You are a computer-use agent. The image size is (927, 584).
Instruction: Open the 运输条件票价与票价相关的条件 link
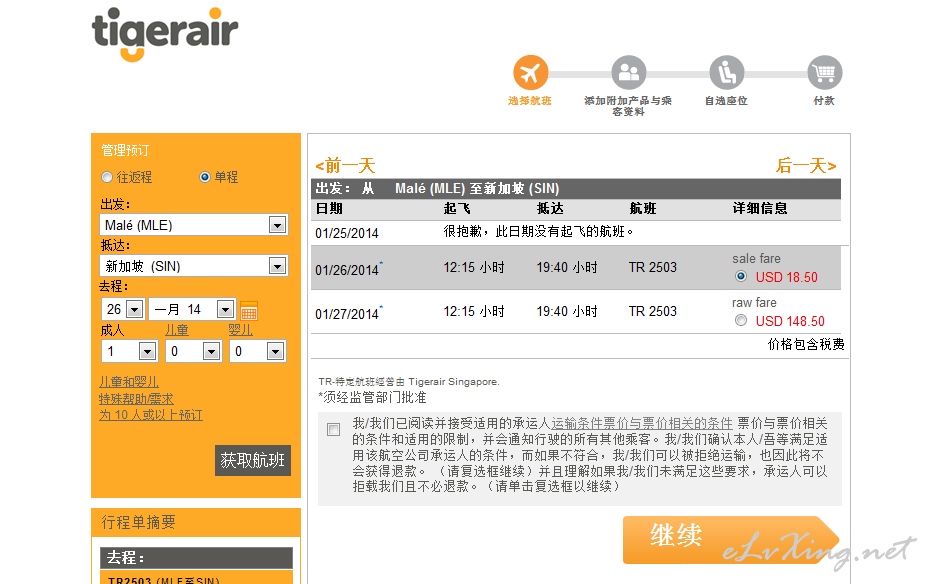(x=642, y=423)
